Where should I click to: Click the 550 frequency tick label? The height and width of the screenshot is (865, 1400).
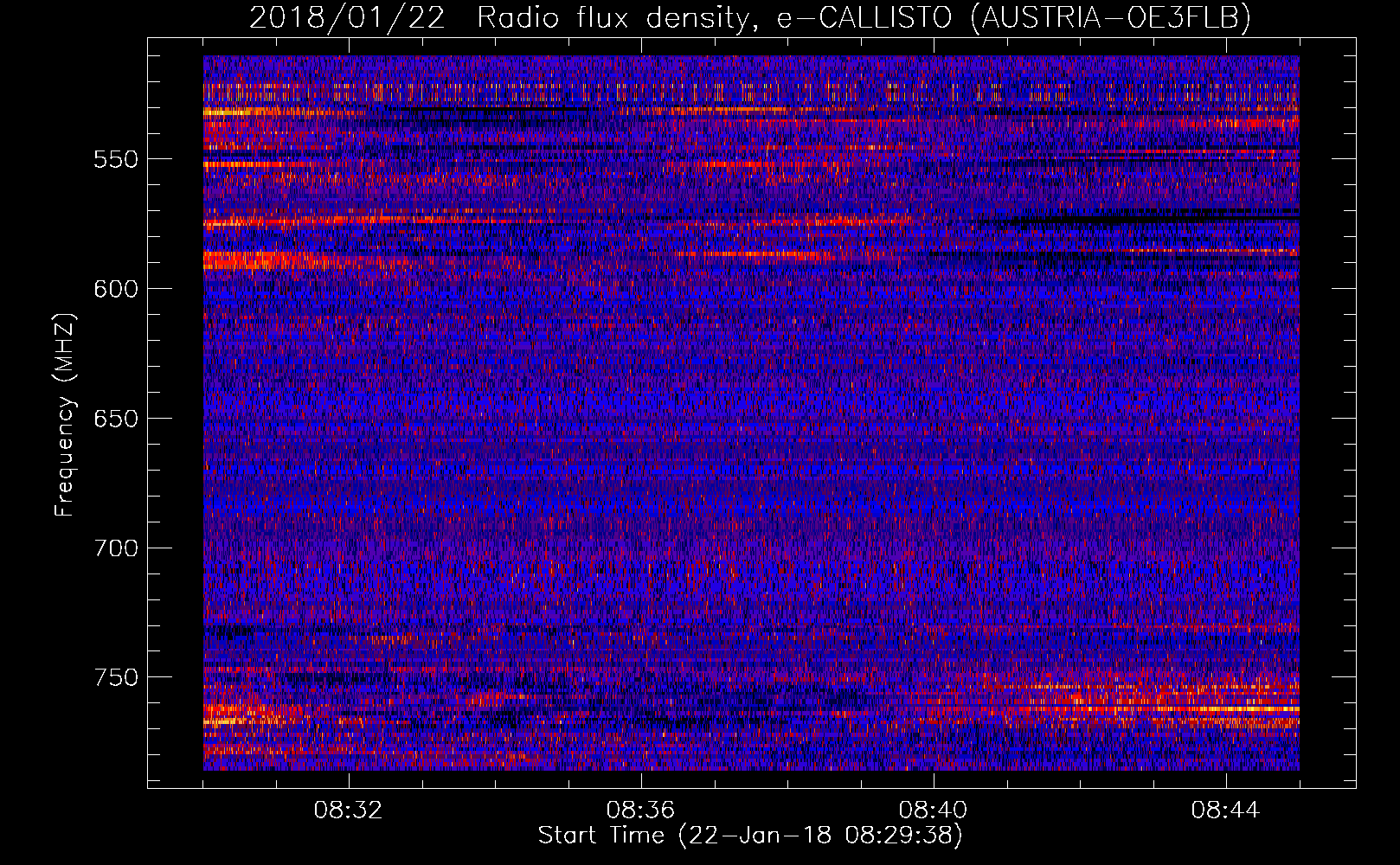pos(116,159)
